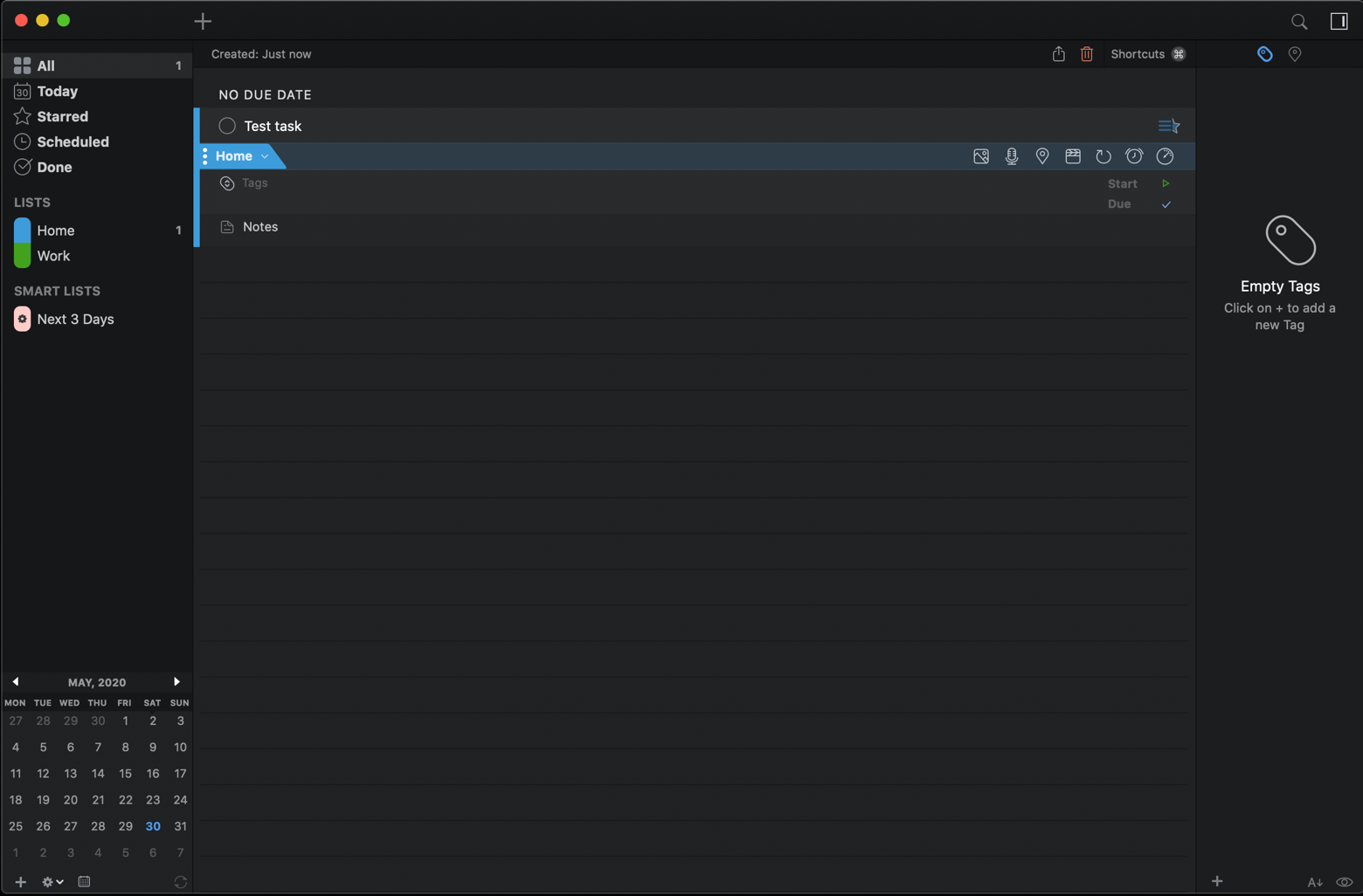Add a new task with plus icon
1363x896 pixels.
pyautogui.click(x=203, y=21)
